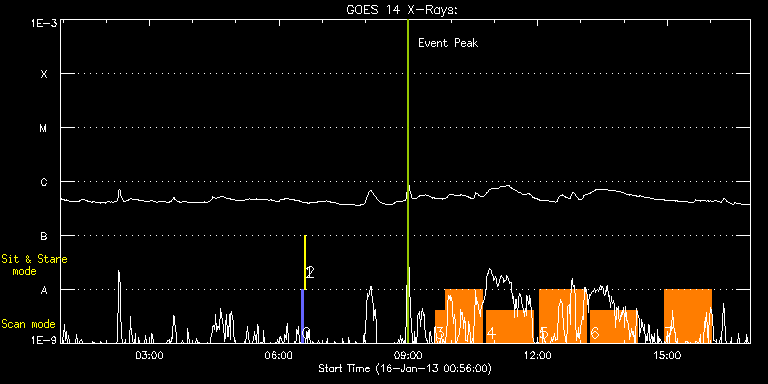Click the 12:00 time axis label
Viewport: 768px width, 384px height.
(x=538, y=355)
